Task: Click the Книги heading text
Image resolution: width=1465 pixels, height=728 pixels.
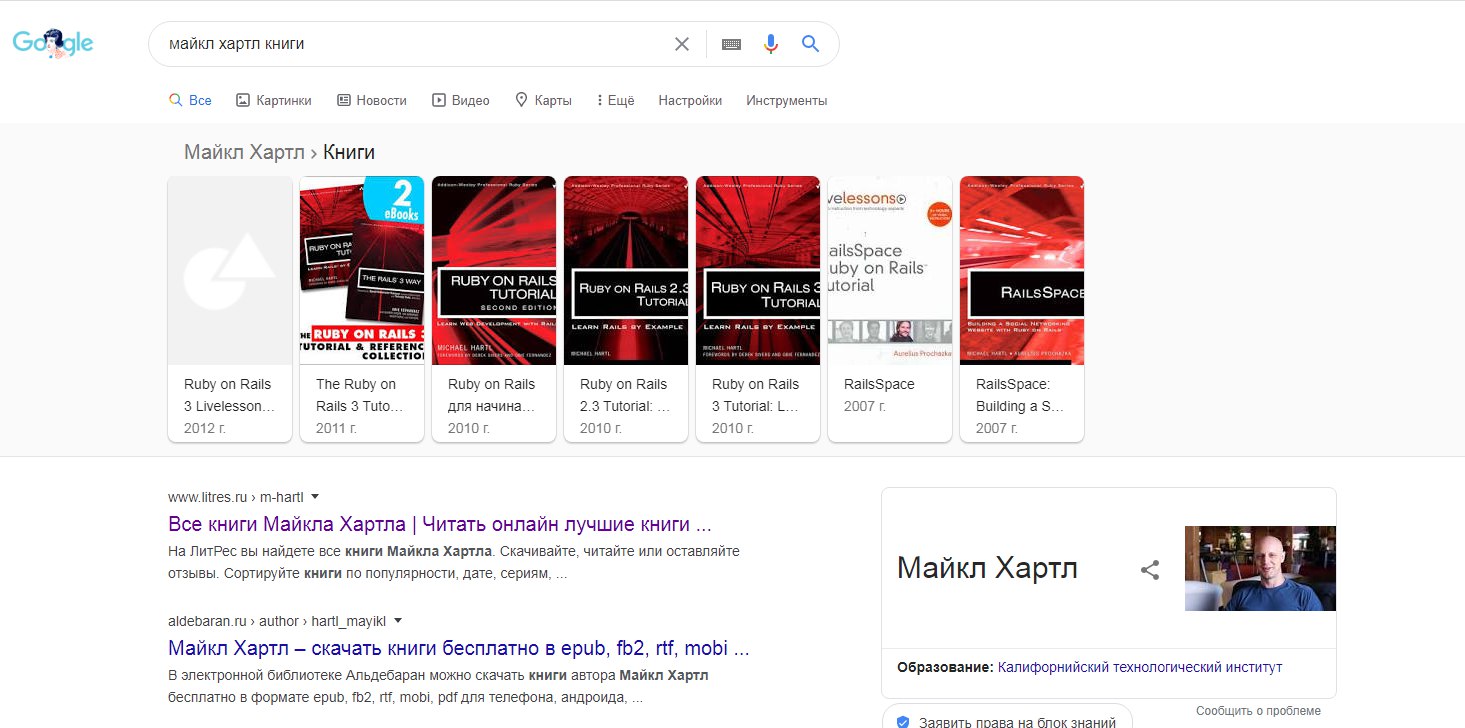Action: 349,152
